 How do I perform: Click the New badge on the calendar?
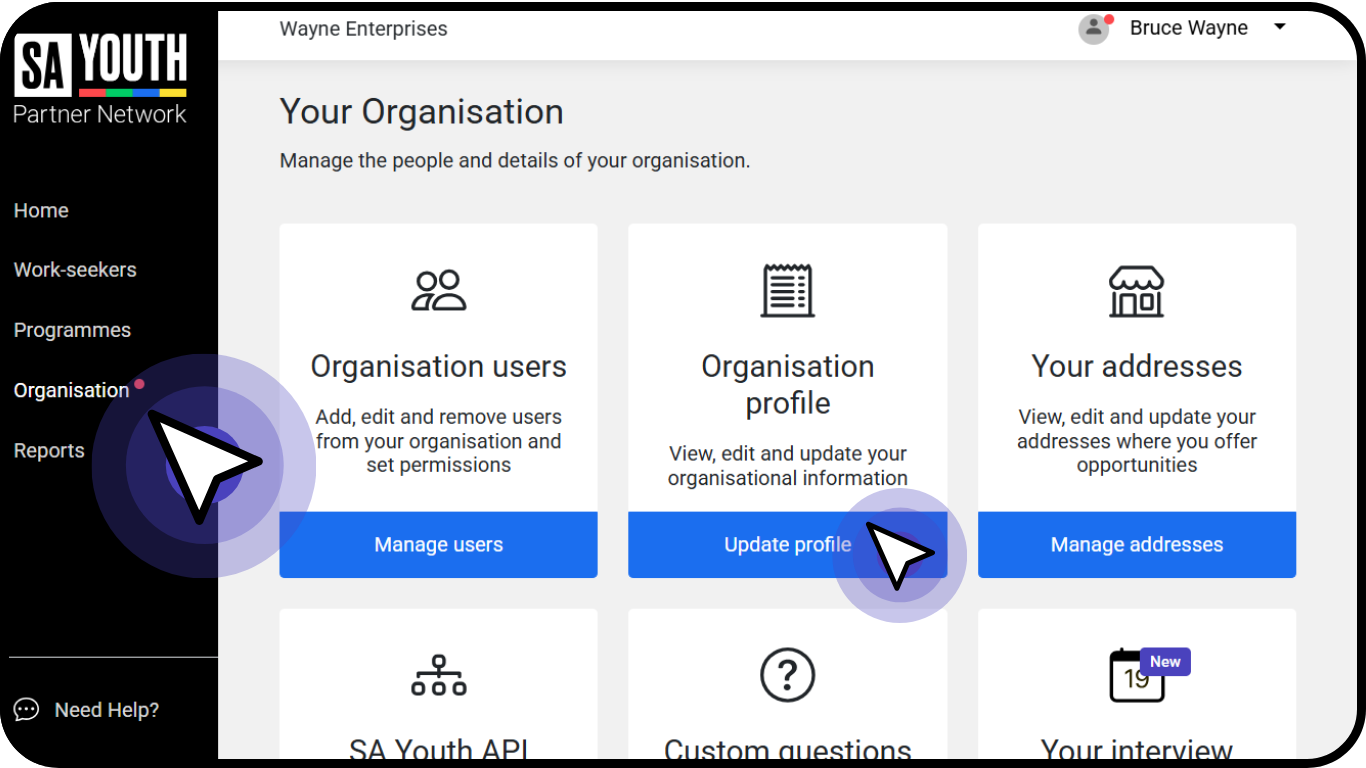tap(1165, 661)
